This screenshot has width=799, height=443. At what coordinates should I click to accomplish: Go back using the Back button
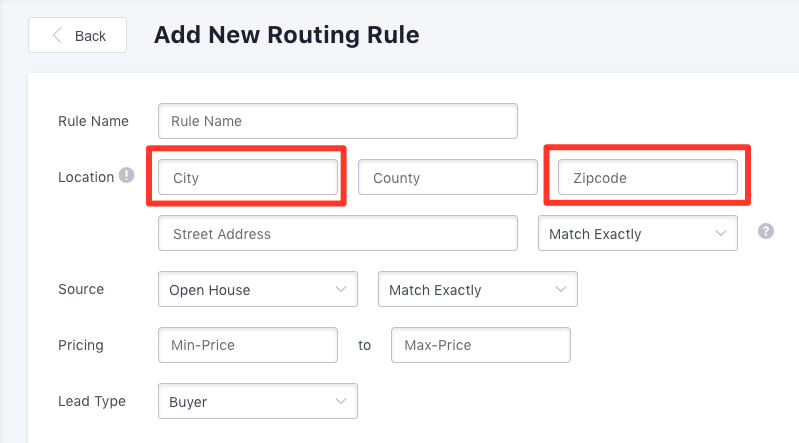[x=77, y=35]
